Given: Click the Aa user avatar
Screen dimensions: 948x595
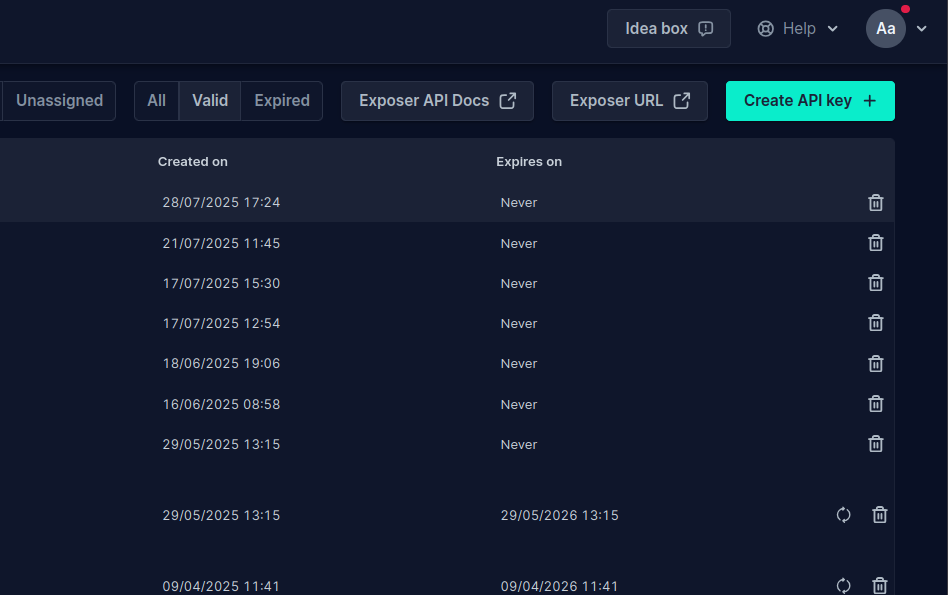Looking at the screenshot, I should tap(886, 28).
